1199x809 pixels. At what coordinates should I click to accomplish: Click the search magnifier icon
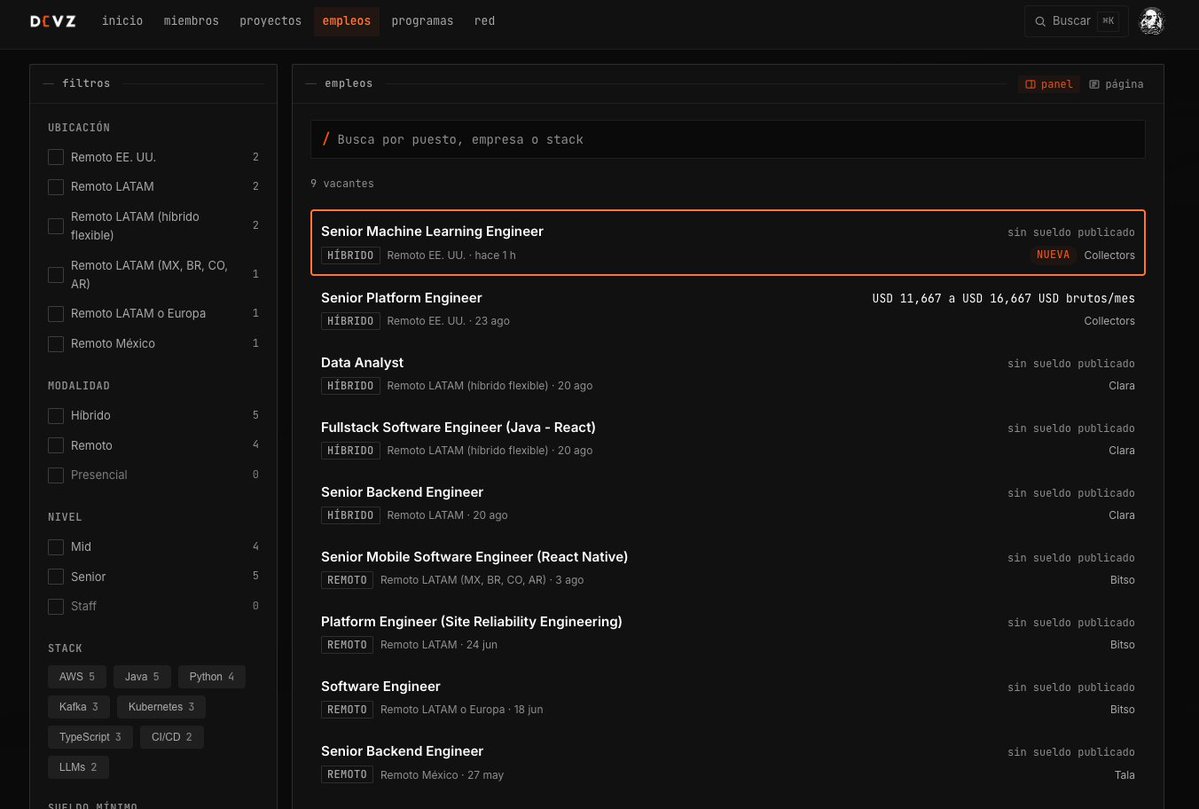tap(1040, 21)
